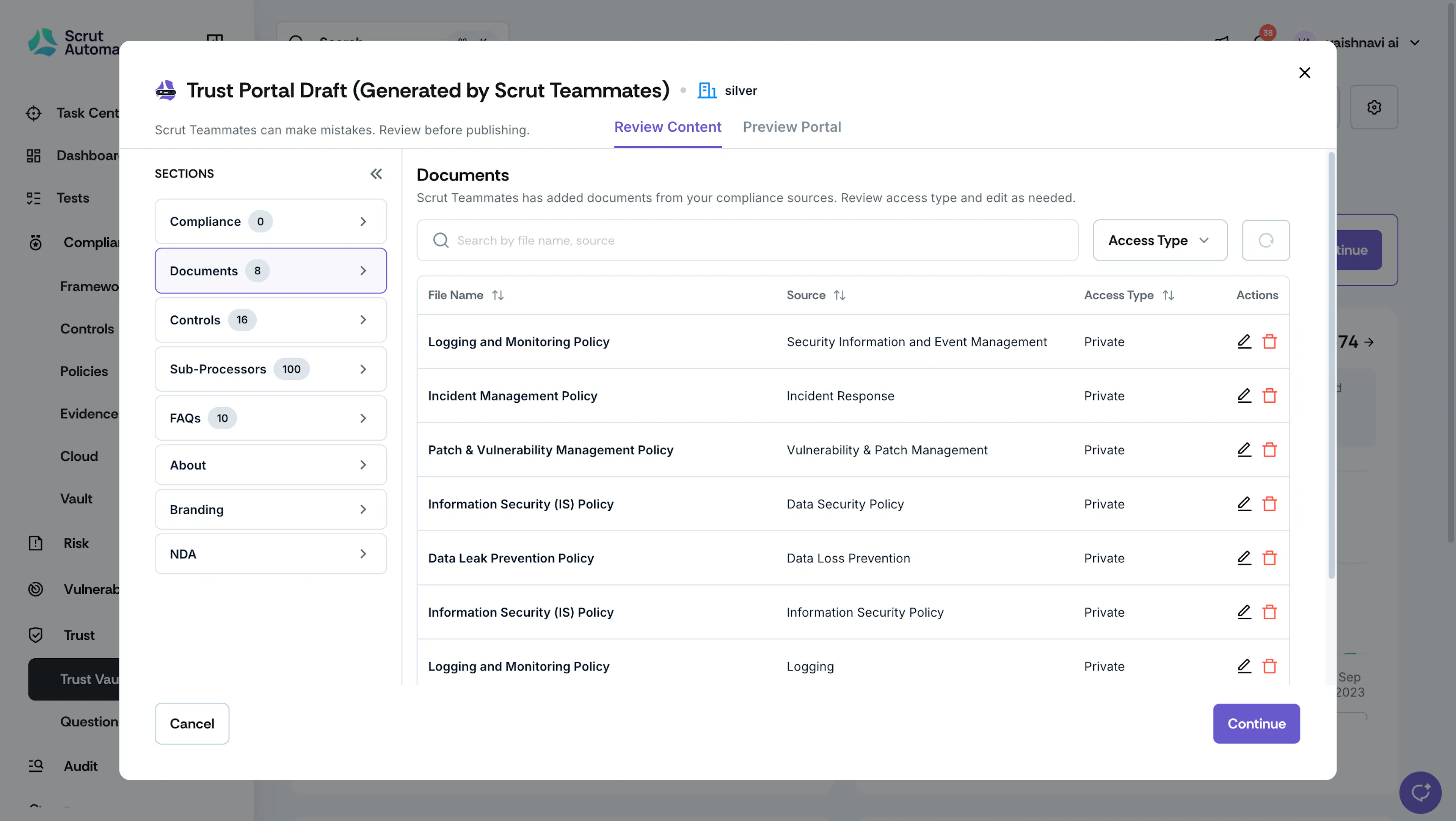The width and height of the screenshot is (1456, 821).
Task: Open the settings gear behind the dialog
Action: click(1374, 107)
